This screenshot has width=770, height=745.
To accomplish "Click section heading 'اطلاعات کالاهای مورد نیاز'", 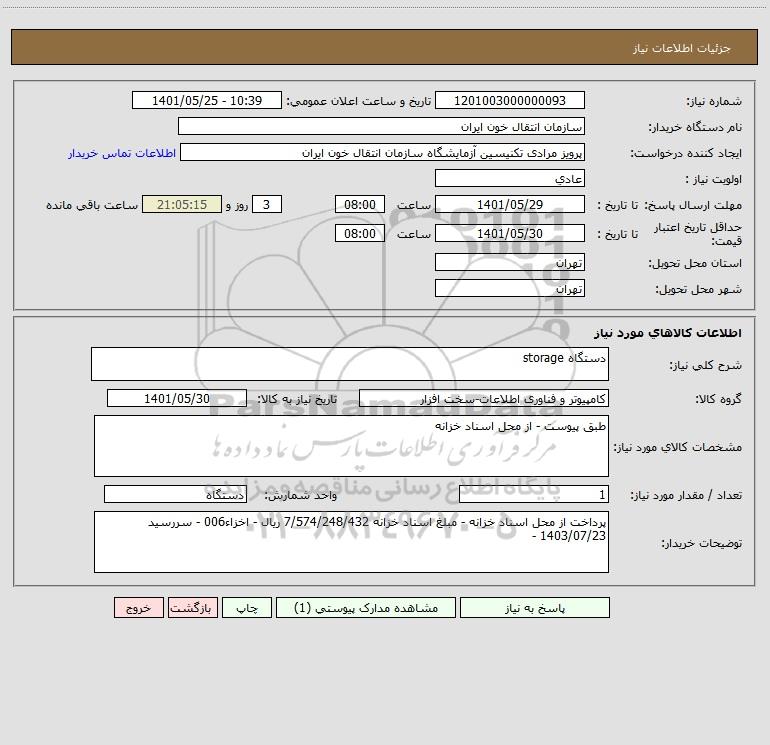I will 668,333.
